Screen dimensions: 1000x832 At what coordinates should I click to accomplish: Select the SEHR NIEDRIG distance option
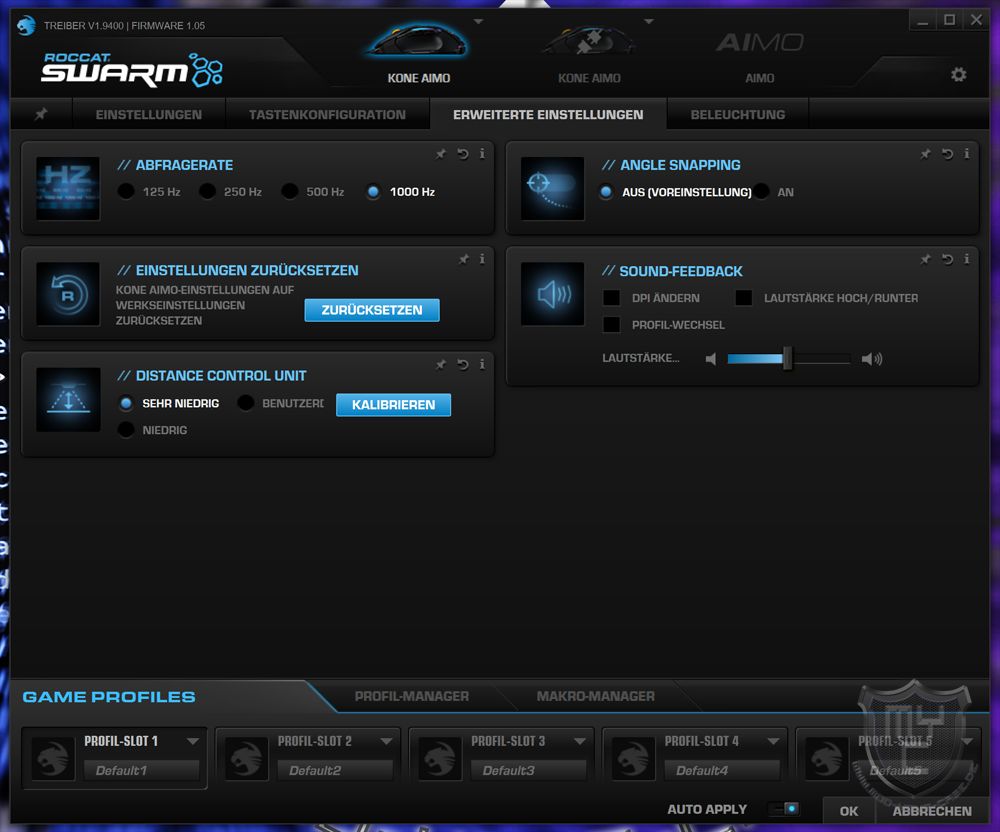tap(126, 403)
